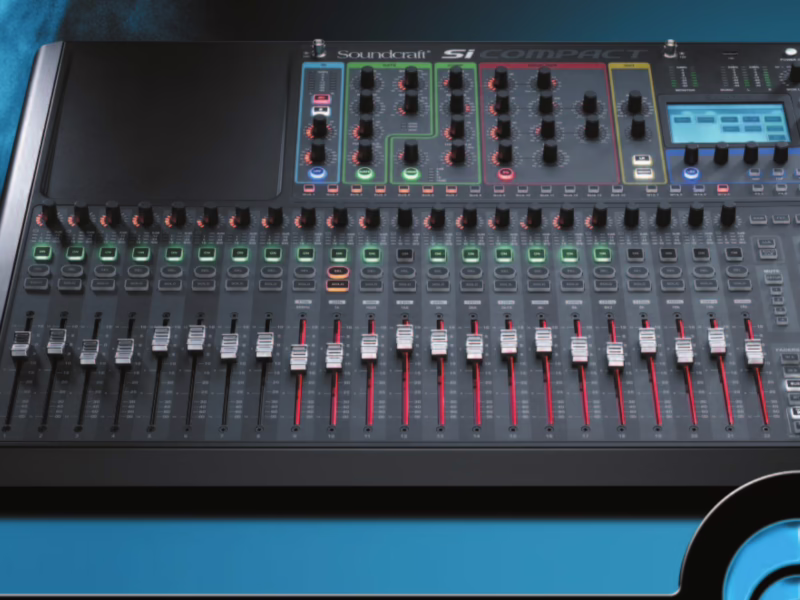This screenshot has height=600, width=800.
Task: Select the FX 1 button
Action: [758, 188]
